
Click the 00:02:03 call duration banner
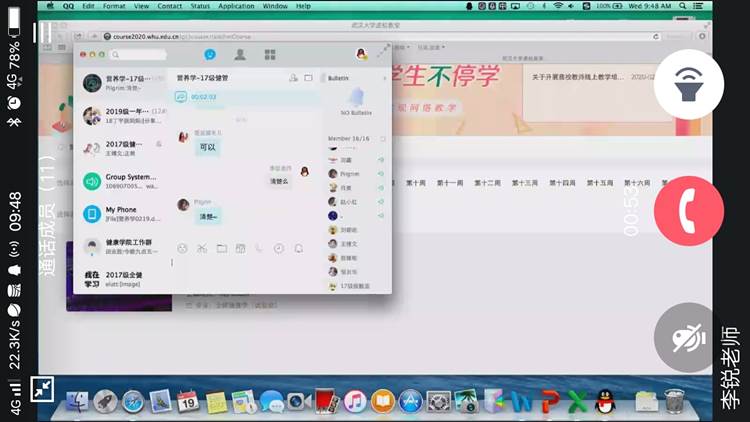pos(245,97)
